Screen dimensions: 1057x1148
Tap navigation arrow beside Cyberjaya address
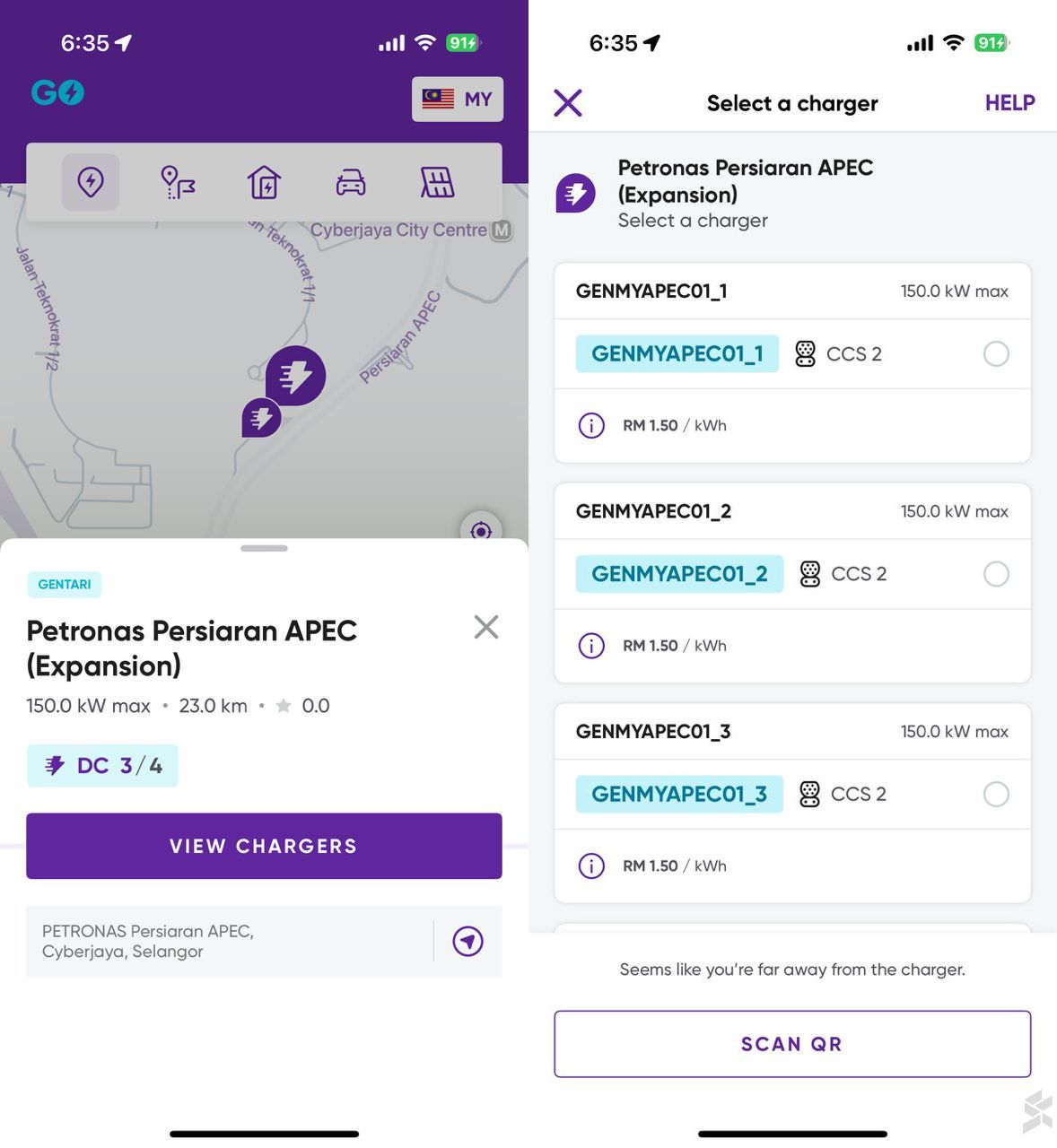(x=467, y=941)
